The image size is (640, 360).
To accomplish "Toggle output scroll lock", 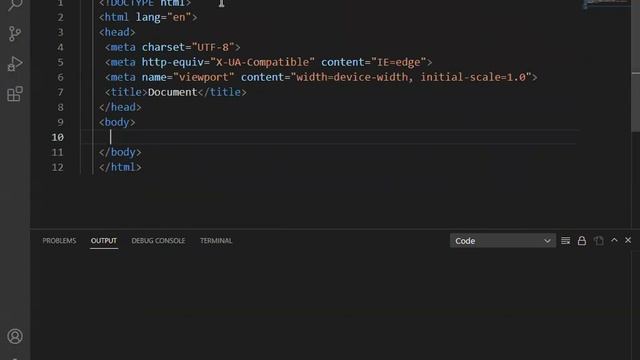I will tap(582, 241).
